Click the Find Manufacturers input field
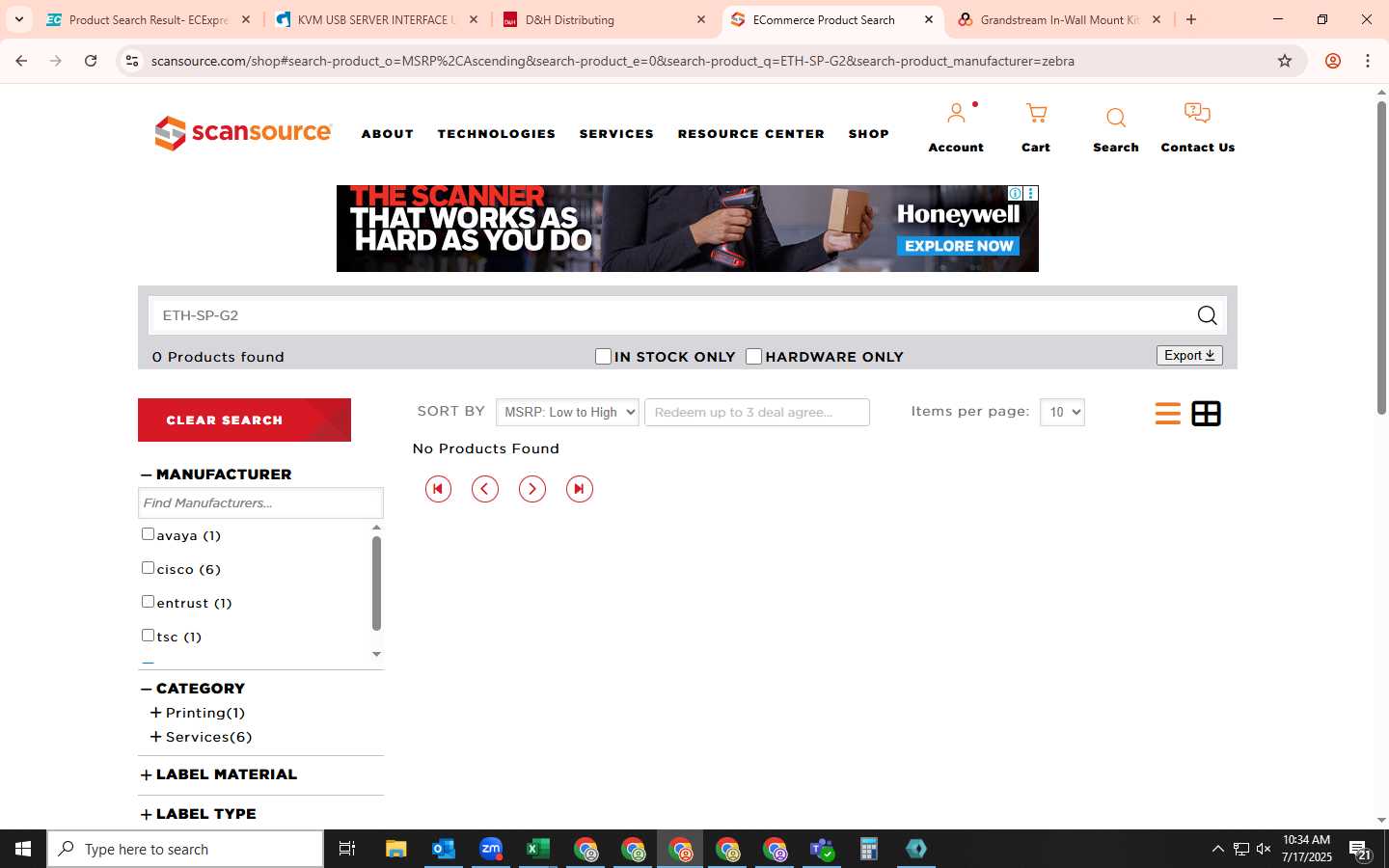 (x=260, y=502)
